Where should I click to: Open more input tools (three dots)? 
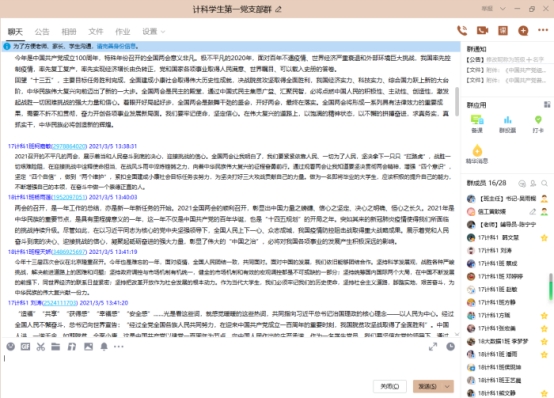[x=119, y=347]
